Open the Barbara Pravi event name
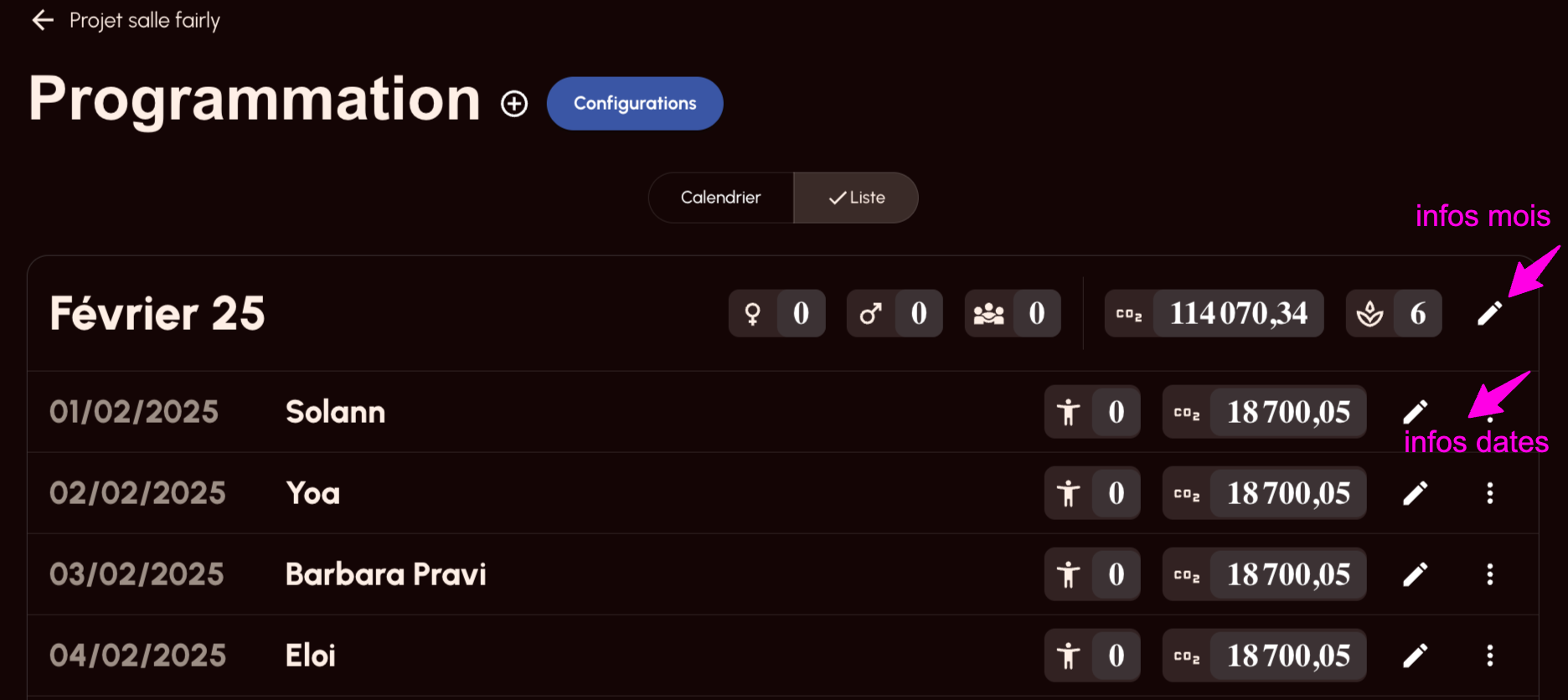The image size is (1568, 700). coord(385,574)
